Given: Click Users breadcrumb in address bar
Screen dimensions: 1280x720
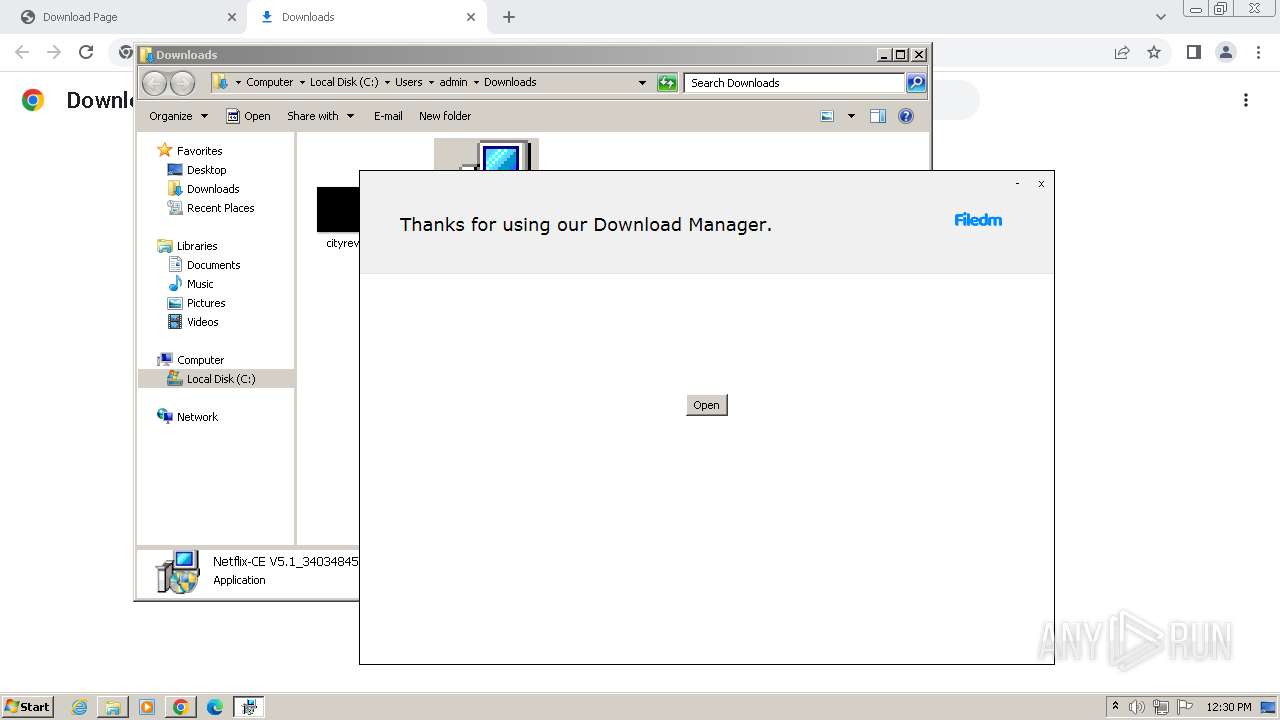Looking at the screenshot, I should point(408,82).
